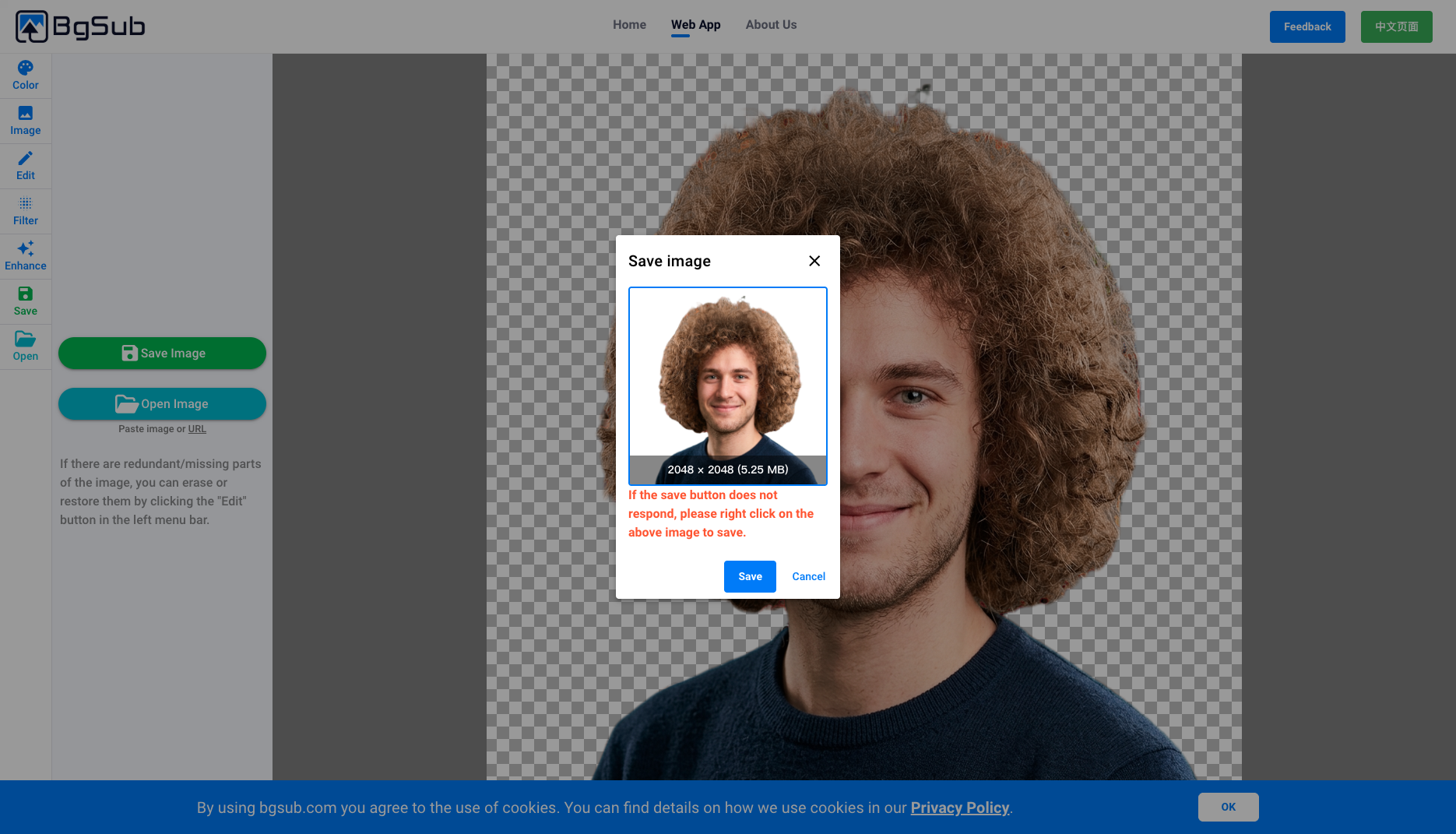Open the Privacy Policy link
The image size is (1456, 834).
(960, 808)
